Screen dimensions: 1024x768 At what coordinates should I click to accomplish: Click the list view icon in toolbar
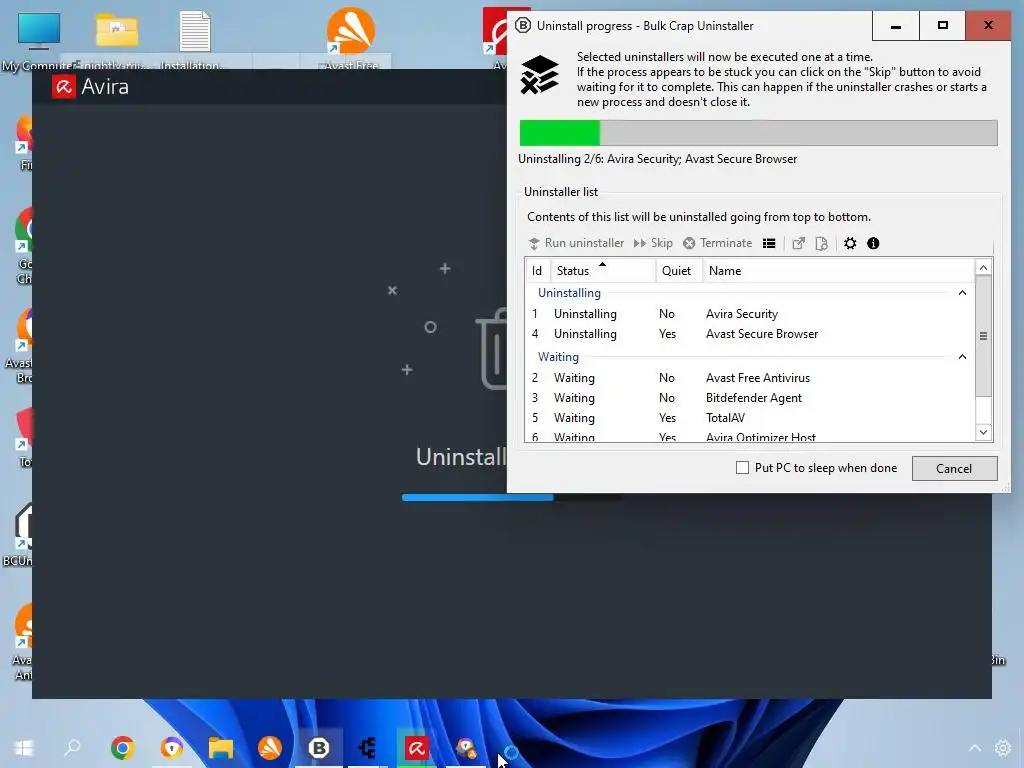coord(769,244)
